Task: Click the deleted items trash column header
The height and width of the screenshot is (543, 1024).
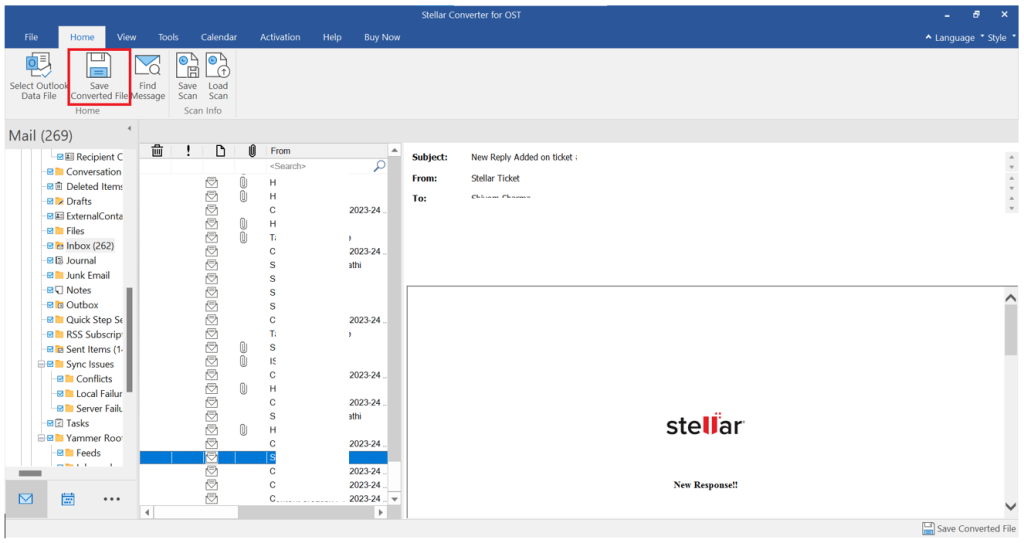Action: click(157, 151)
